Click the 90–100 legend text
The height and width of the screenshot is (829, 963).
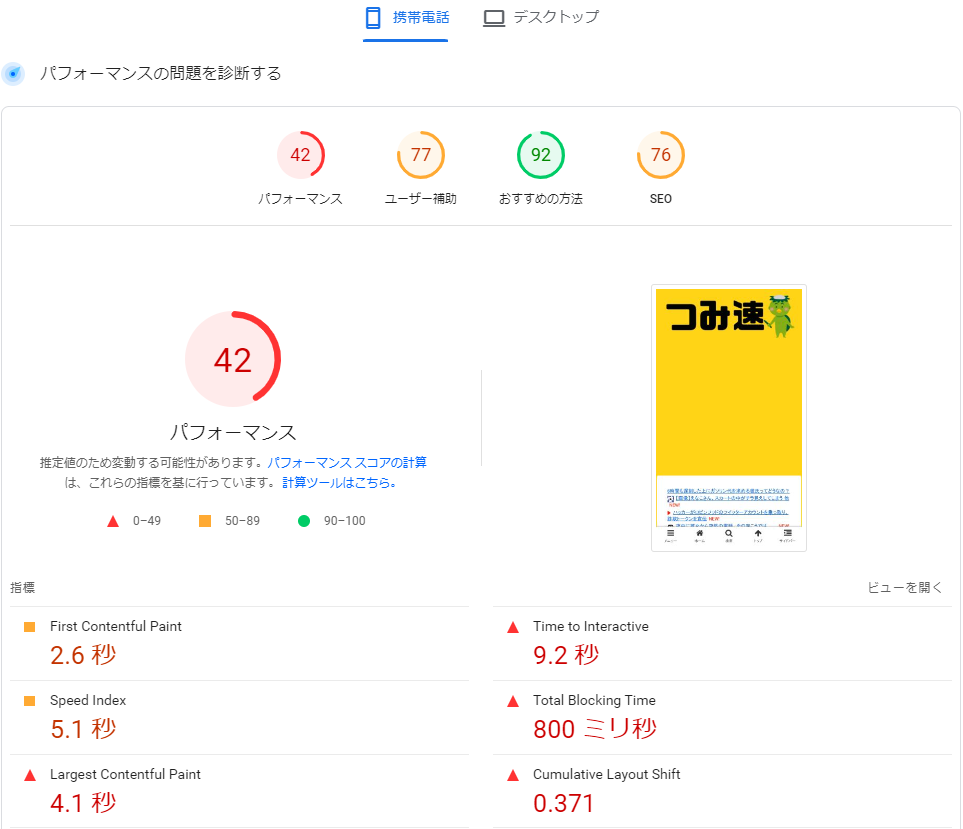345,521
